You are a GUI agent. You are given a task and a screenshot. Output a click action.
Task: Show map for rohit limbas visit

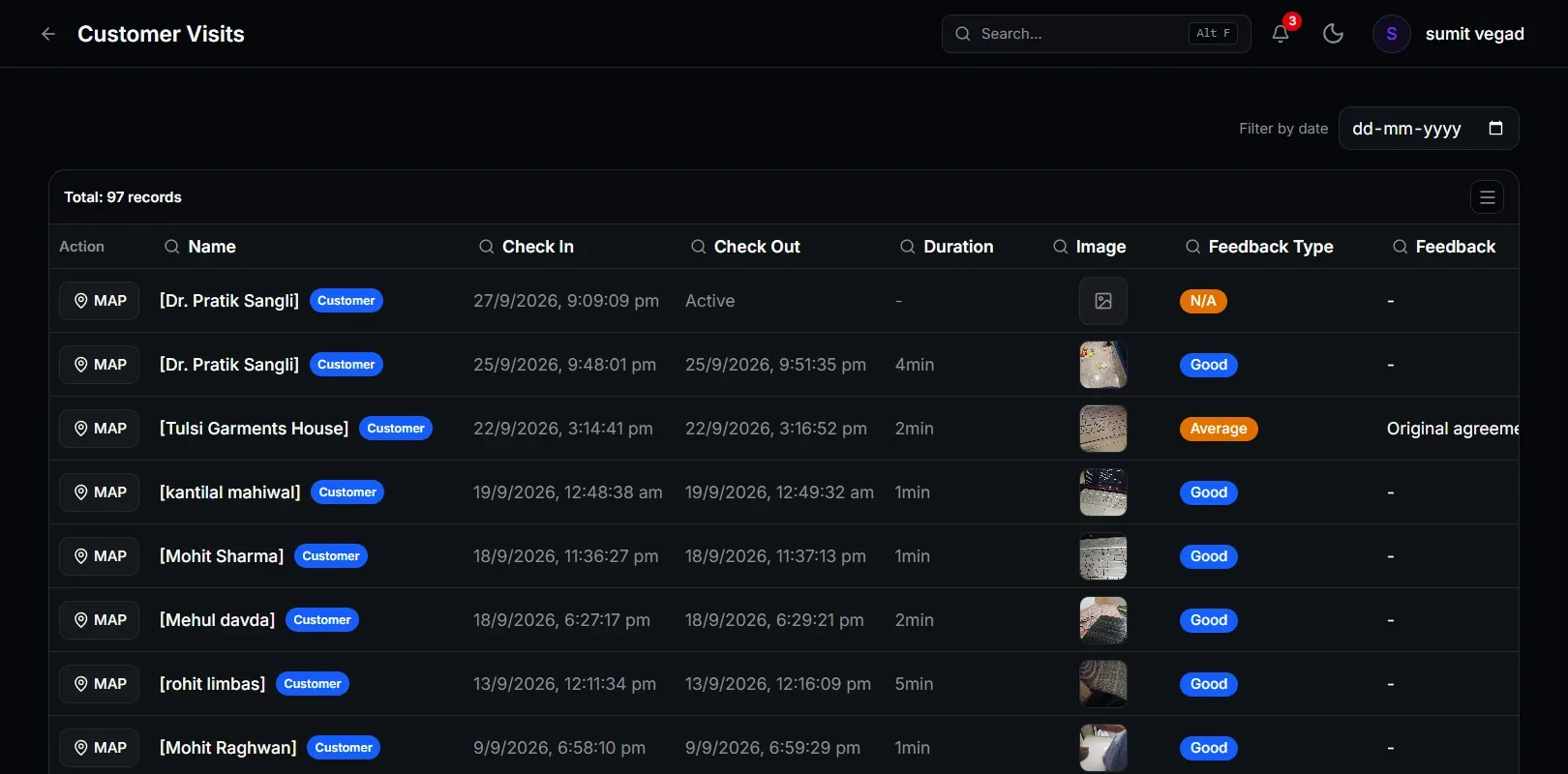coord(99,684)
